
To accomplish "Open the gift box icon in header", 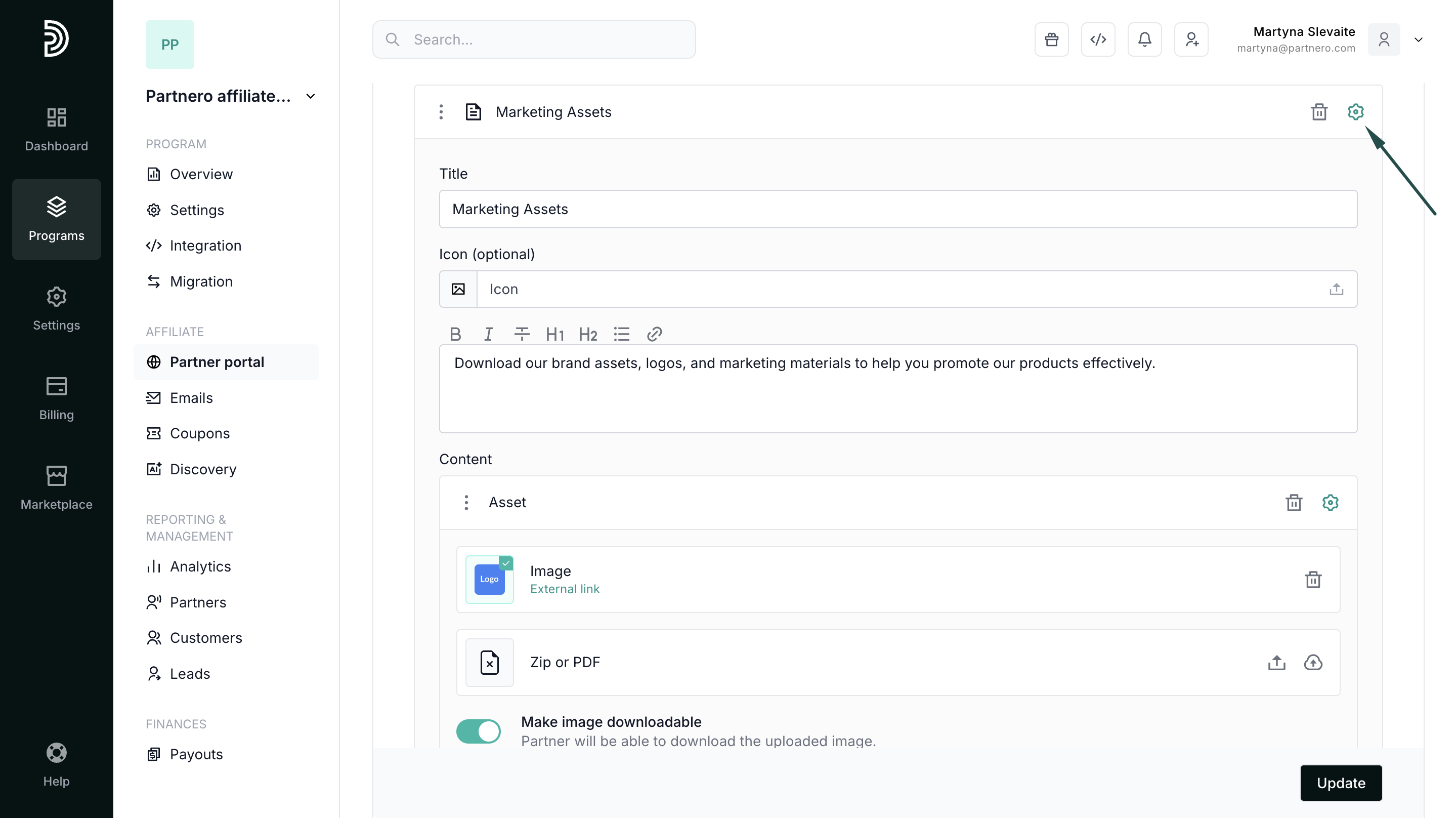I will click(1051, 39).
